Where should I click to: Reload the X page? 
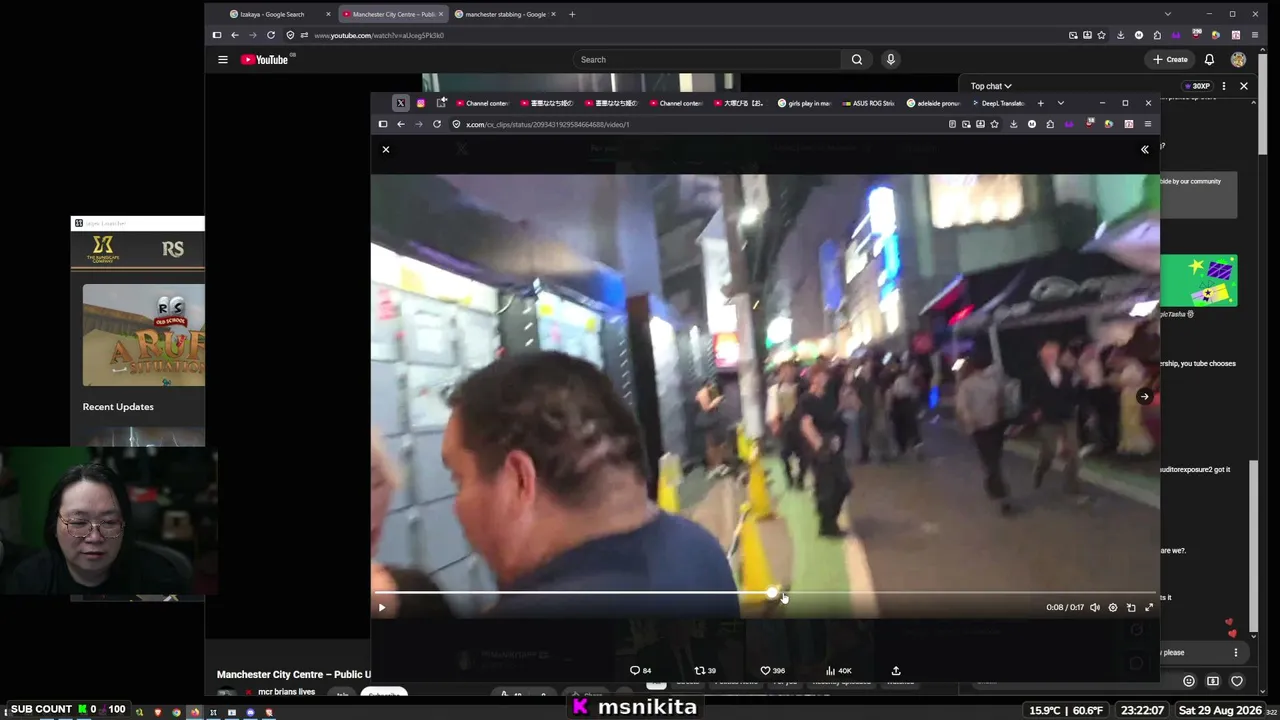tap(437, 124)
